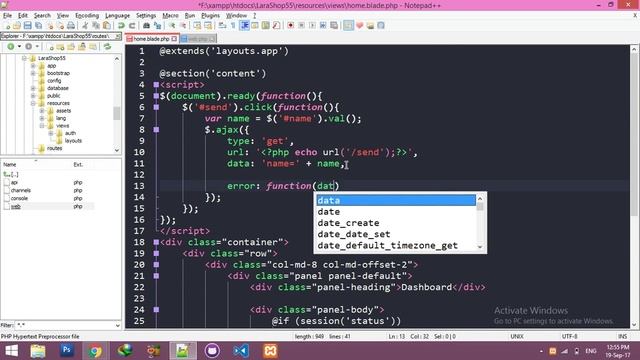The width and height of the screenshot is (640, 360).
Task: Select the web php file in file list
Action: (x=16, y=207)
